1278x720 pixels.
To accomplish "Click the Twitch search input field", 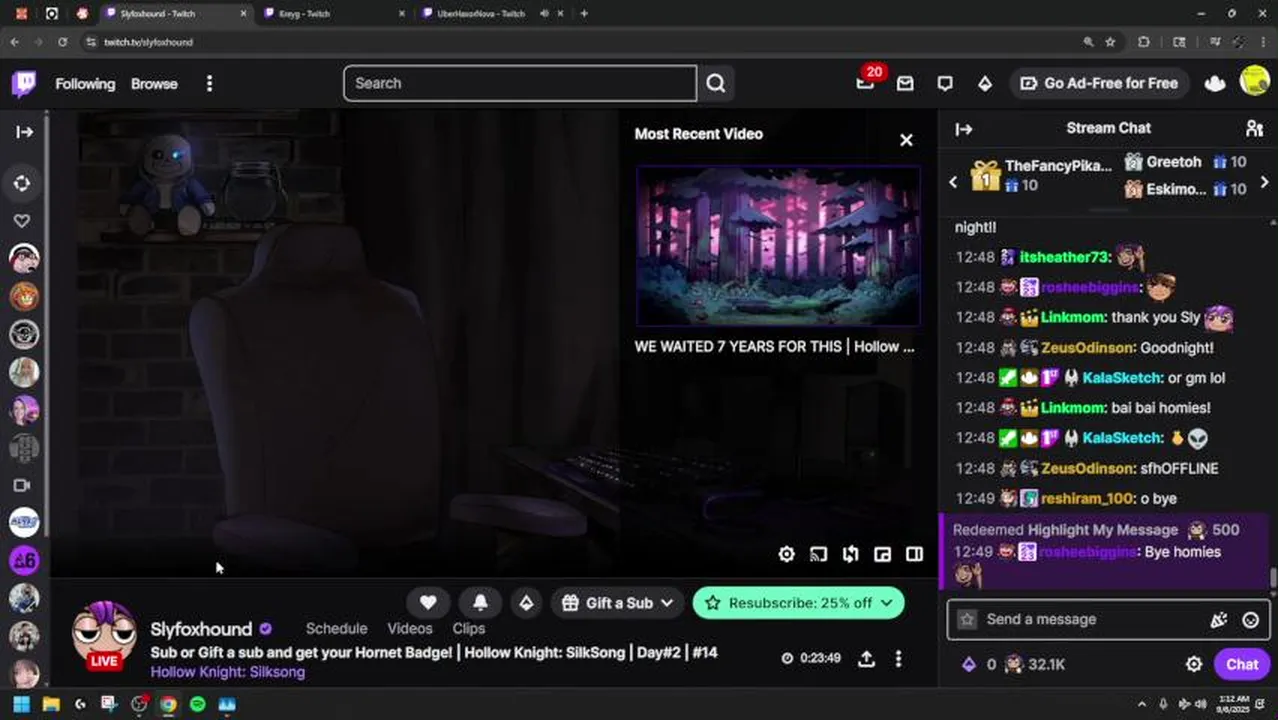I will [x=520, y=83].
